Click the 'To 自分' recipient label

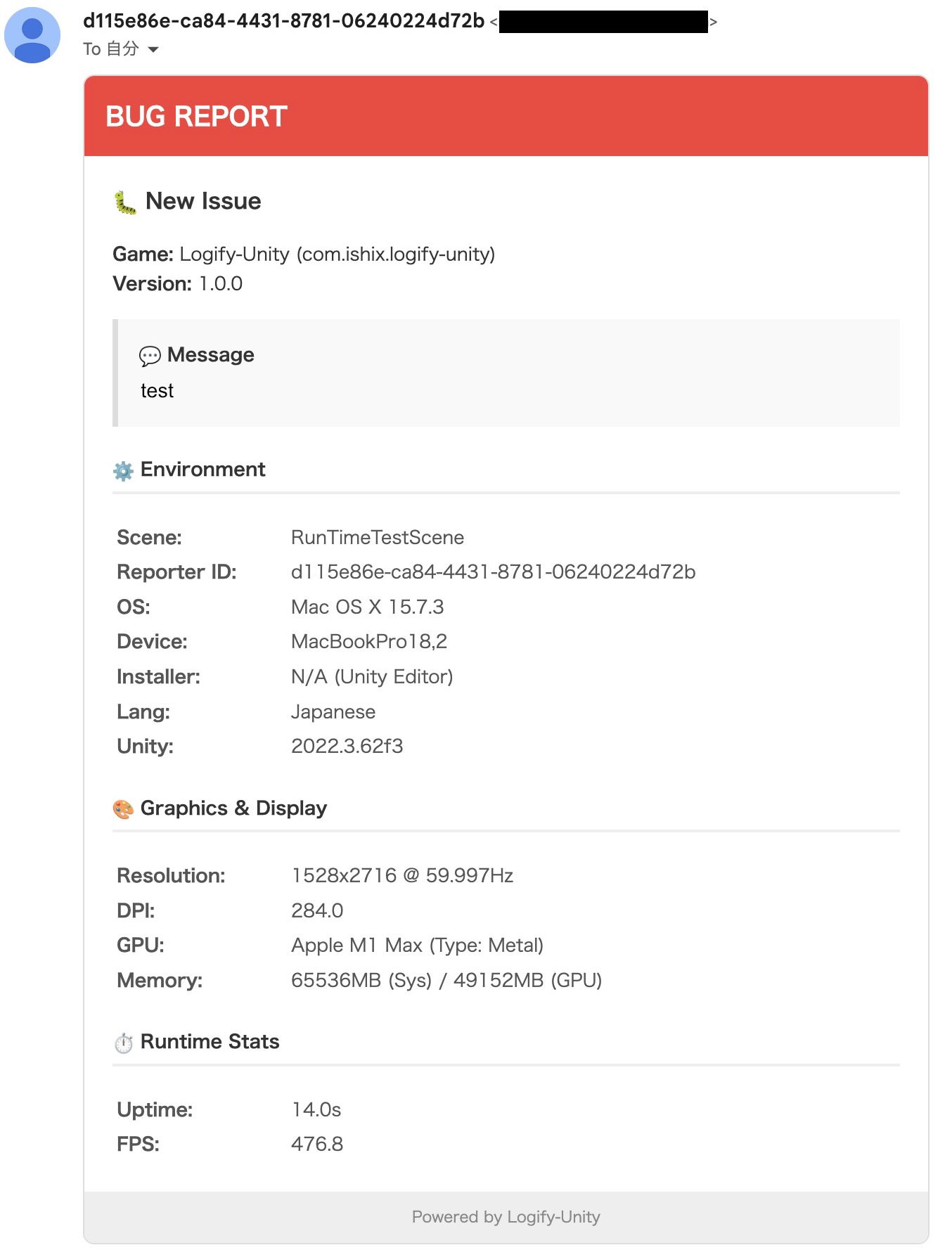[110, 49]
